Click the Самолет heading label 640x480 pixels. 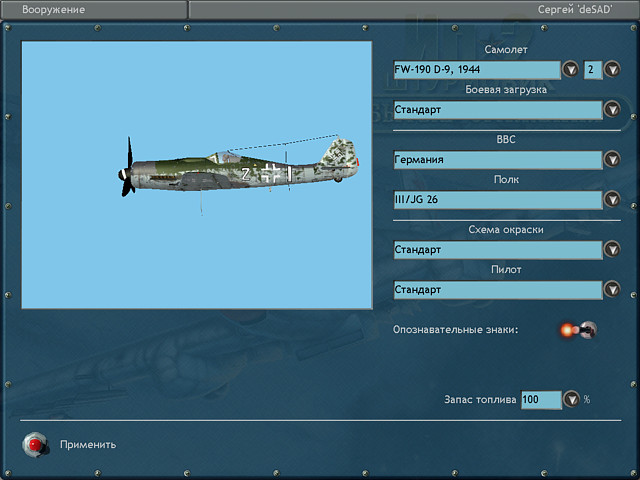506,49
